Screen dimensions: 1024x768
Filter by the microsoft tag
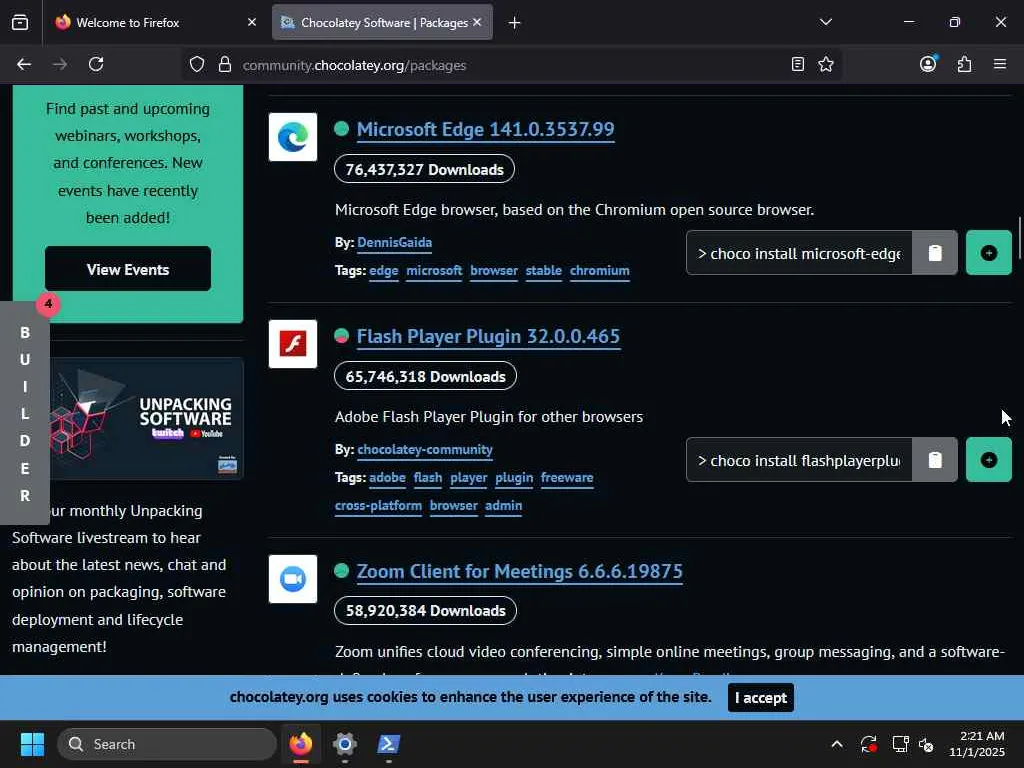tap(434, 270)
